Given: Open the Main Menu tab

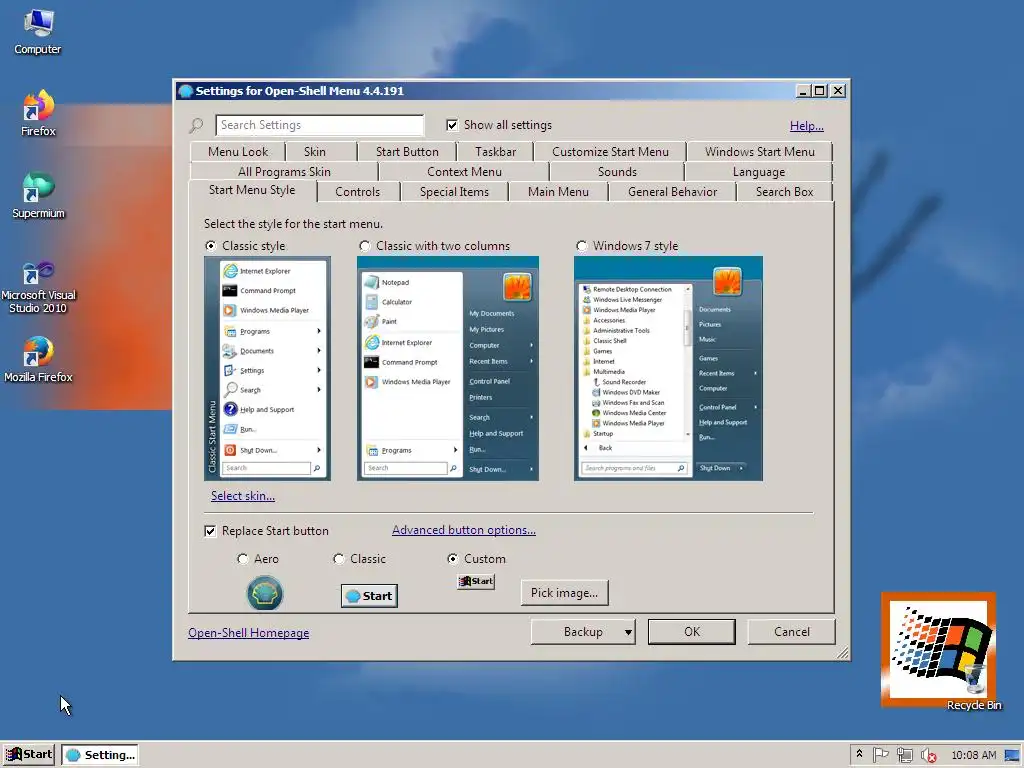Looking at the screenshot, I should pyautogui.click(x=558, y=192).
